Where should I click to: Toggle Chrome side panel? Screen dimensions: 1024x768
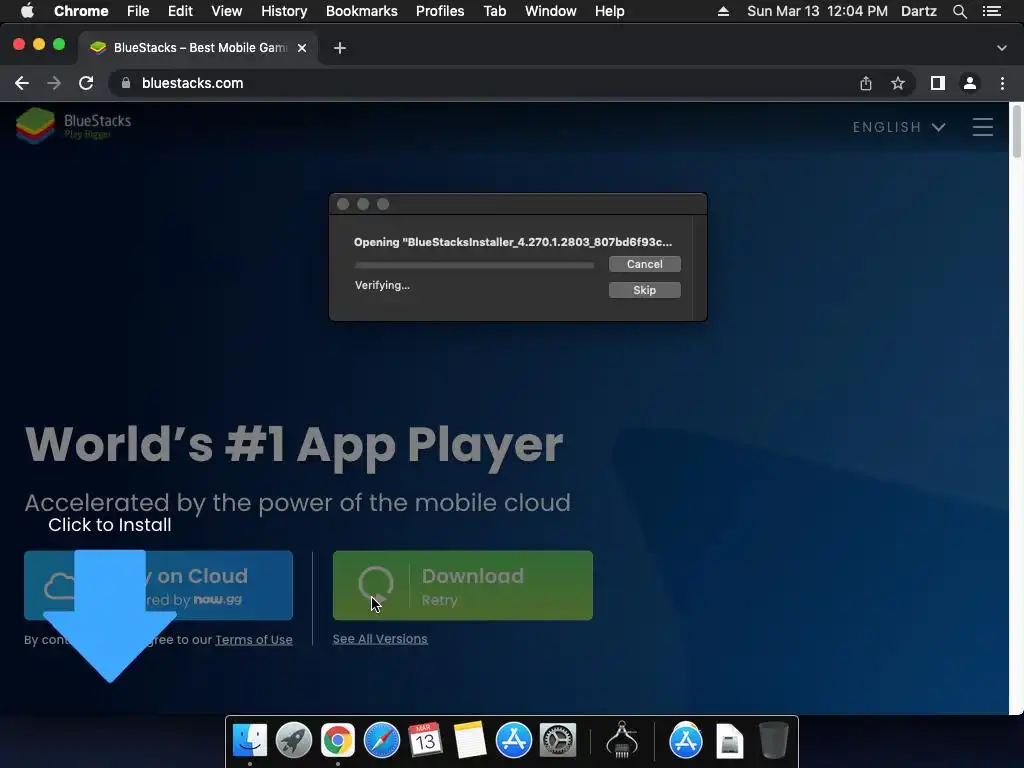(x=938, y=83)
